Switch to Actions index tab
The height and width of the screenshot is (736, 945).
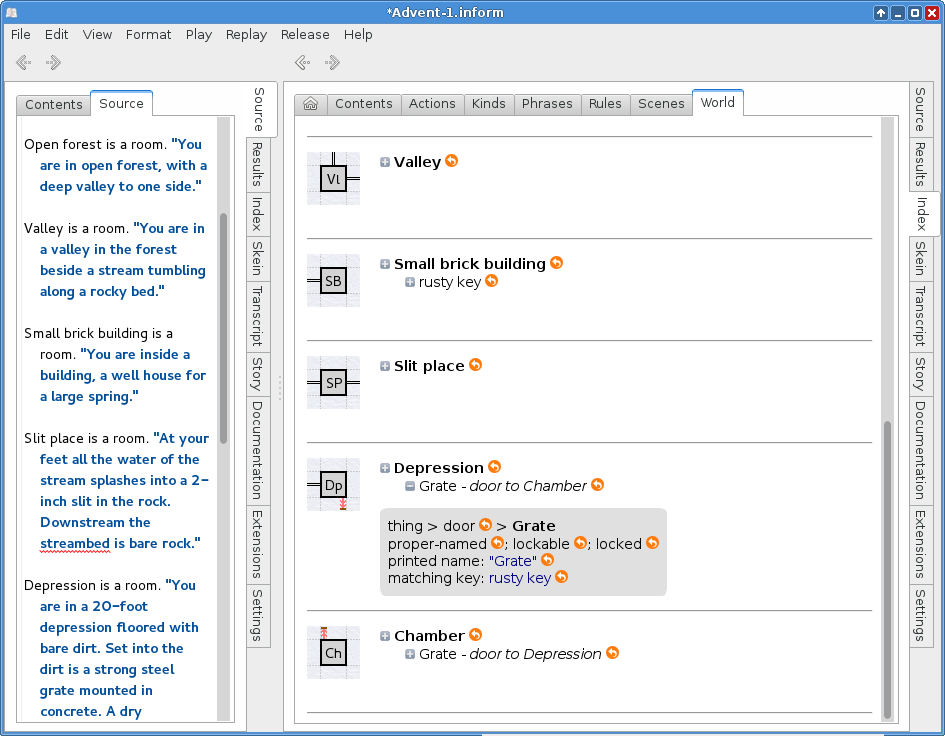click(x=432, y=104)
